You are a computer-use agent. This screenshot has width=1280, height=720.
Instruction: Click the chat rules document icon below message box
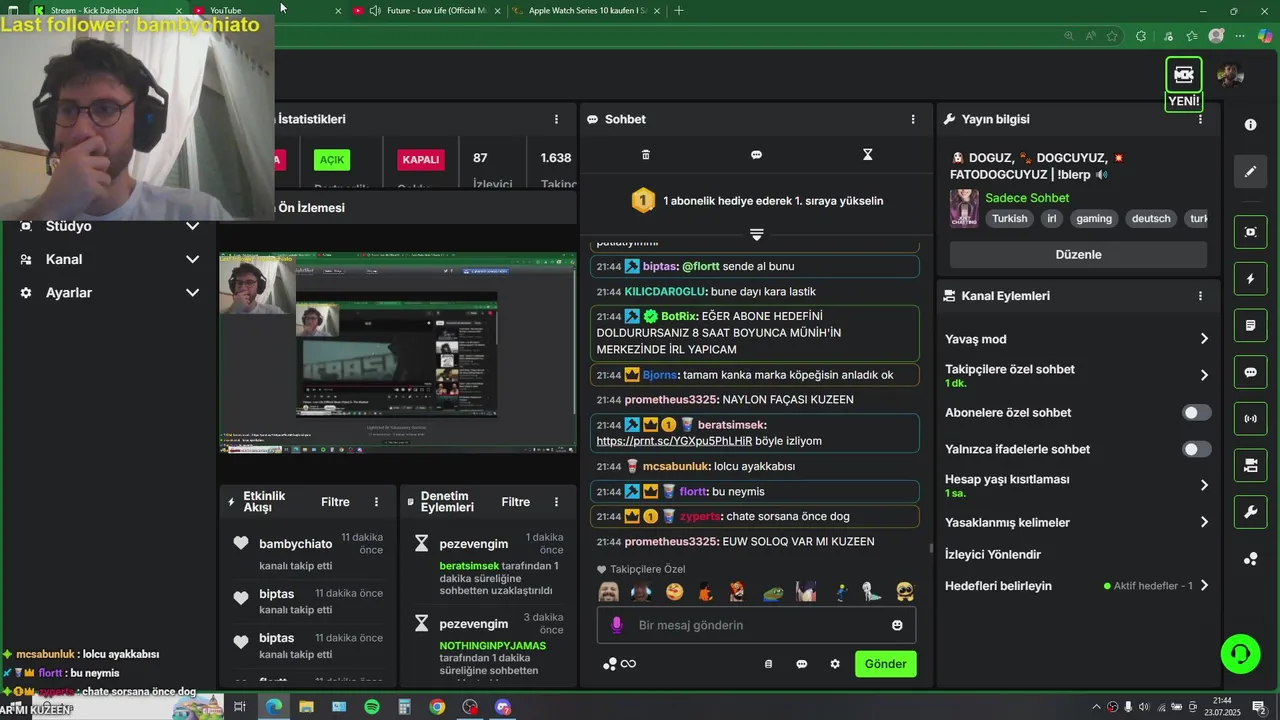point(768,664)
